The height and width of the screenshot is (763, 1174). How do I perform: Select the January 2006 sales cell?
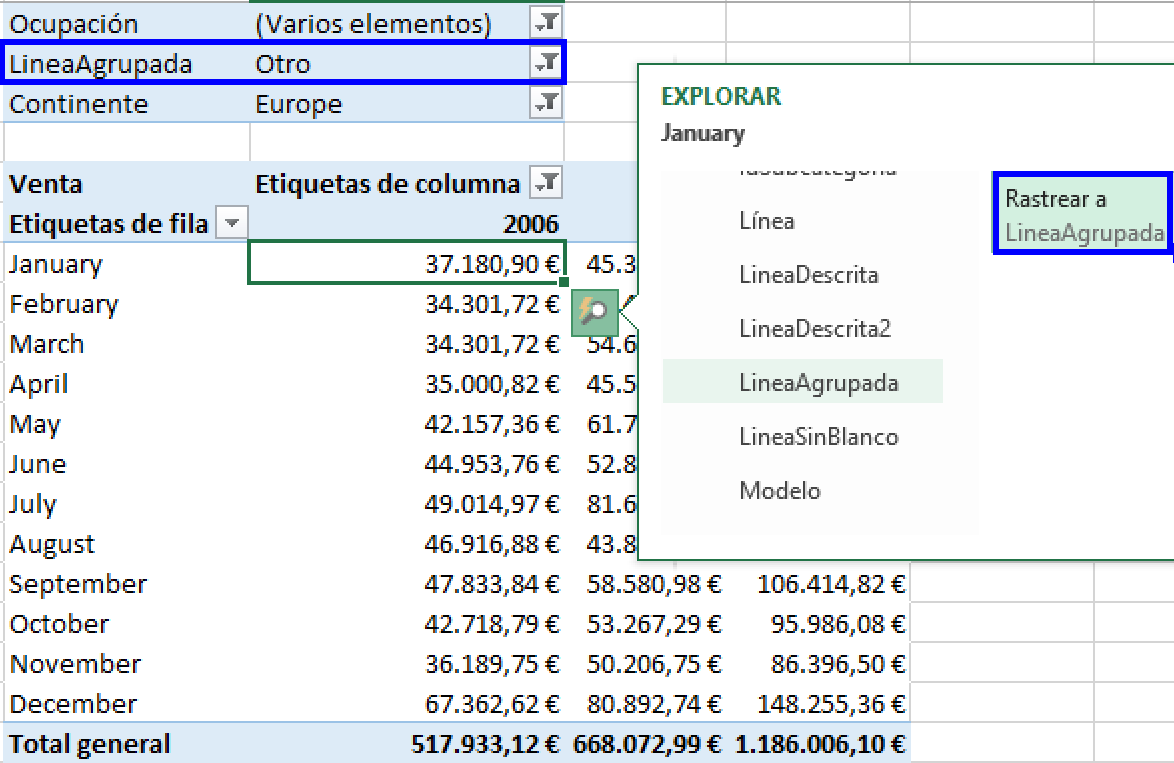coord(406,263)
